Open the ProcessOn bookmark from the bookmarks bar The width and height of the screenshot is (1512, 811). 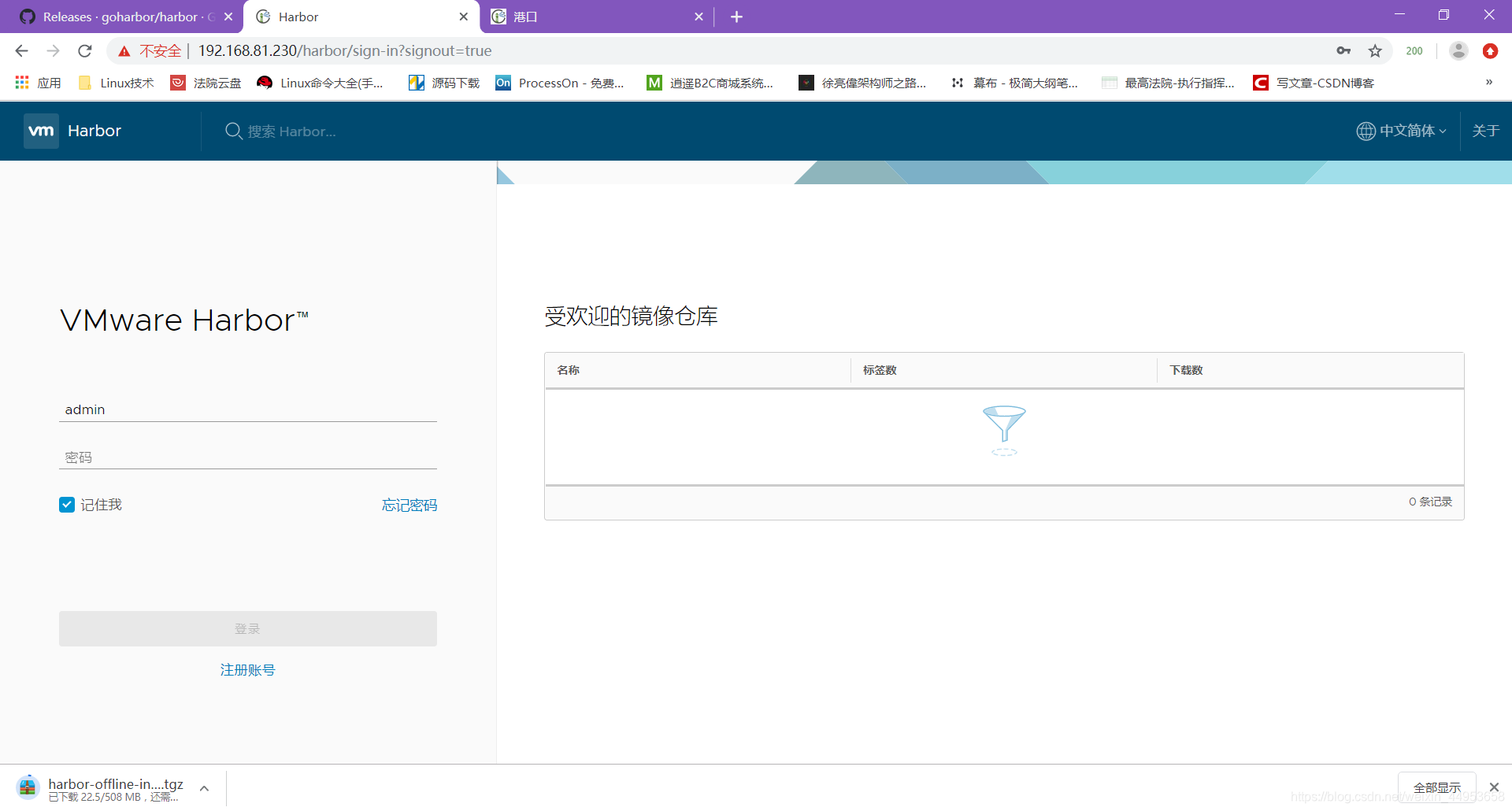coord(561,83)
